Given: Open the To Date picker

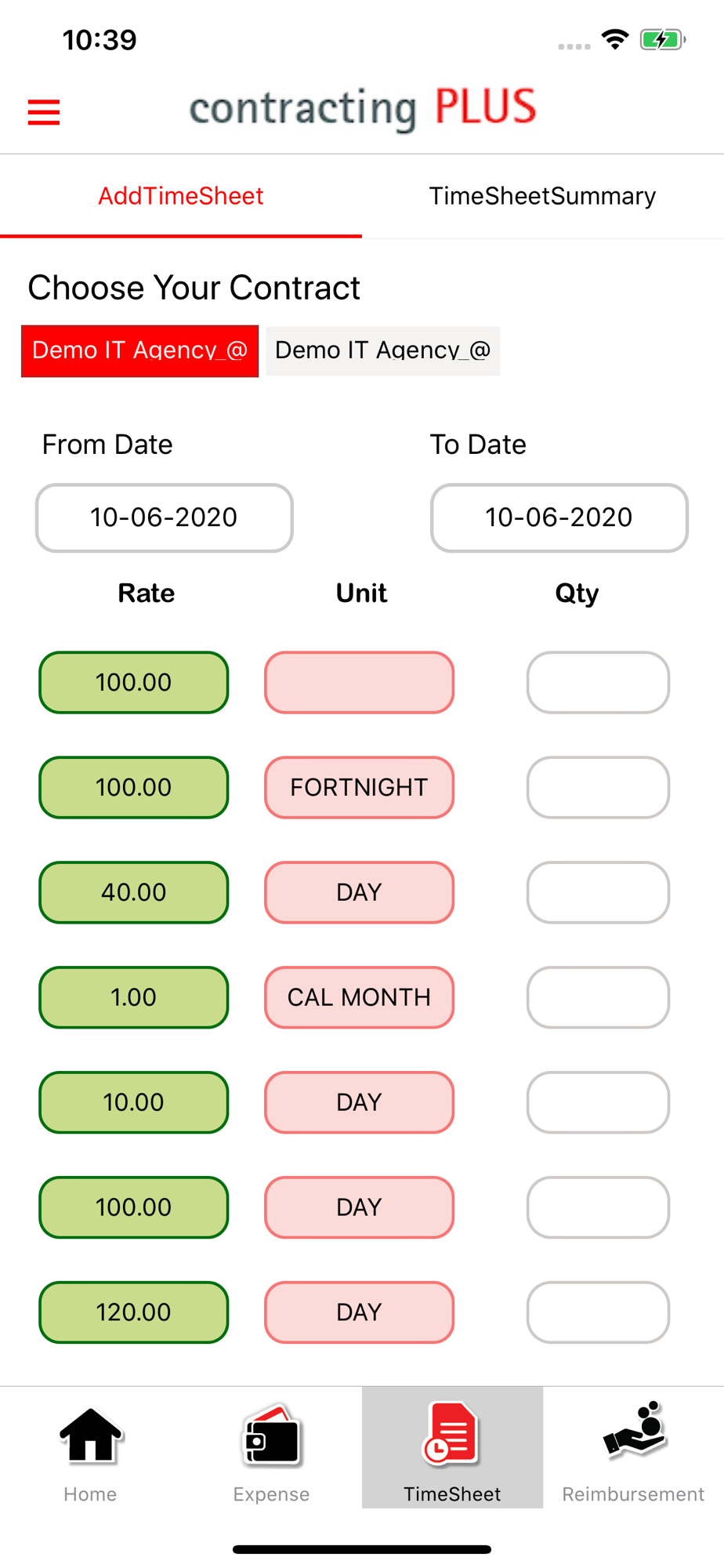Looking at the screenshot, I should coord(559,517).
